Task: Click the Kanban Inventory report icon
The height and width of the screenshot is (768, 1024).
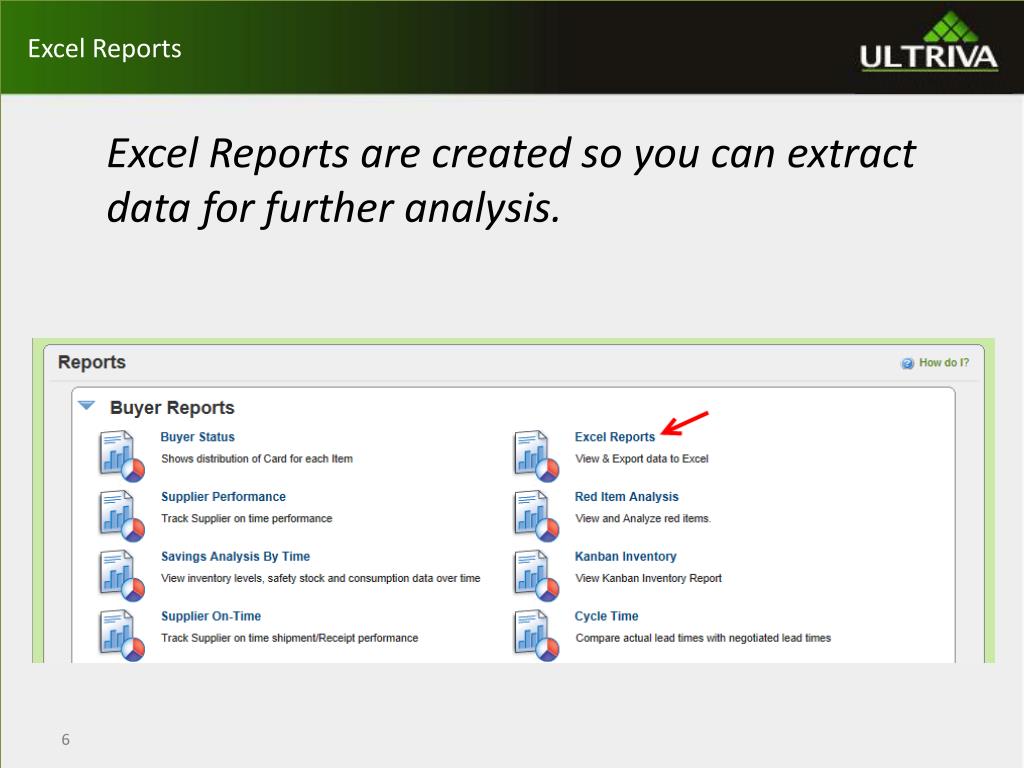Action: (536, 575)
